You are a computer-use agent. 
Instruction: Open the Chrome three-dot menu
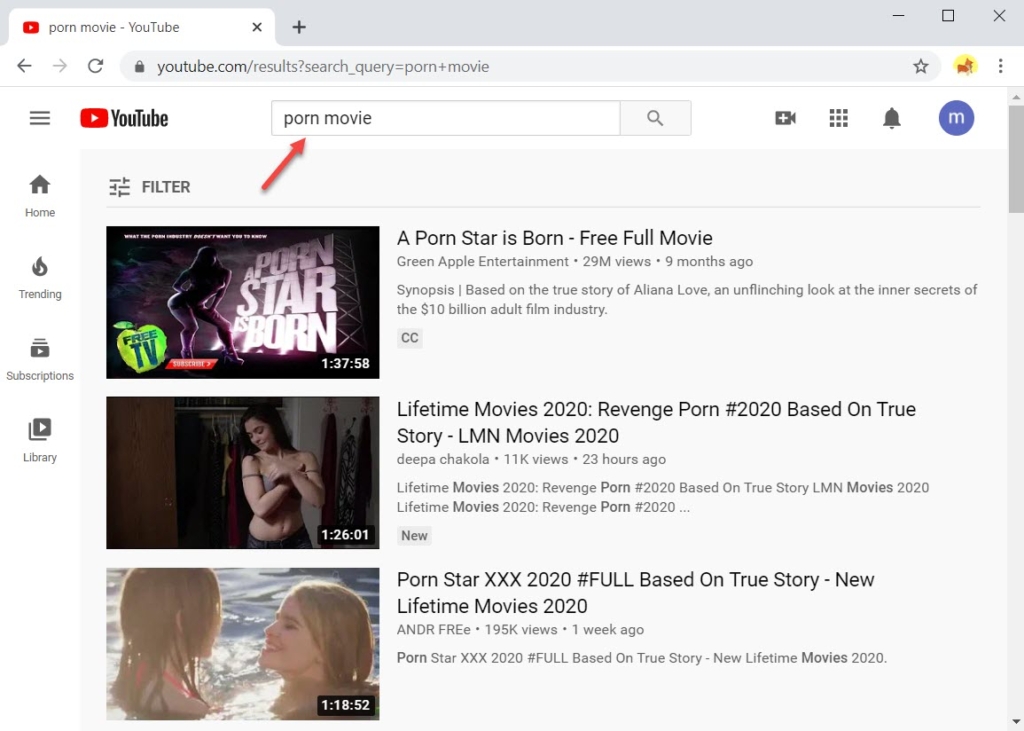(x=1000, y=66)
